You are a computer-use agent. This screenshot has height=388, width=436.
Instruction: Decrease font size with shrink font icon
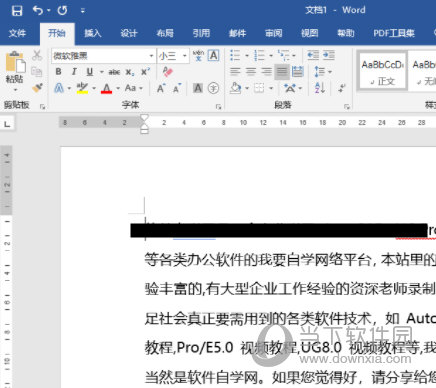(x=177, y=88)
